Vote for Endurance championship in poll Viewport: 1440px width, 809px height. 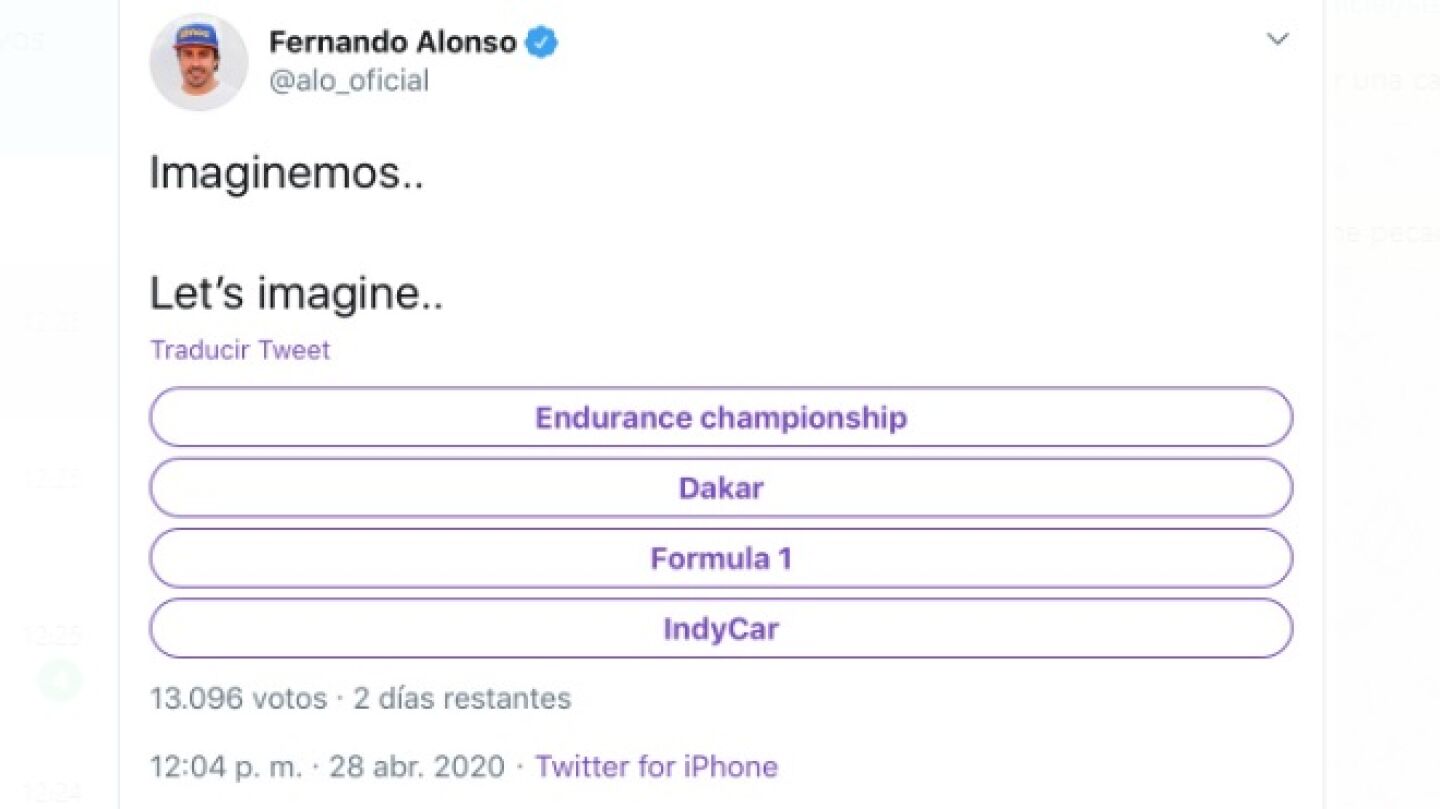(x=720, y=417)
